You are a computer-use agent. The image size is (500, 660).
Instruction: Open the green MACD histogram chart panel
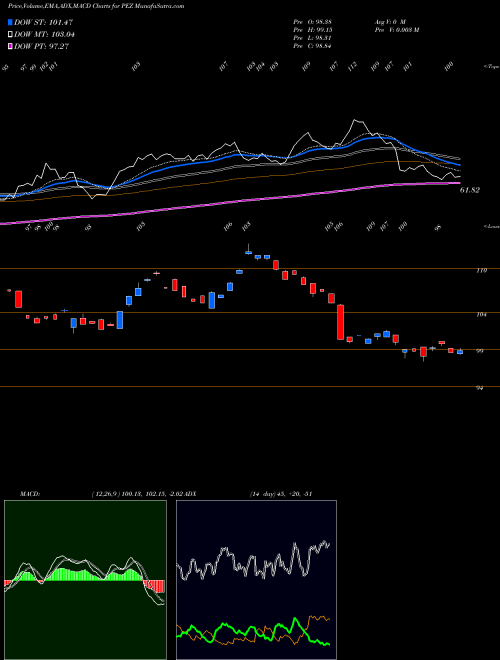tap(85, 580)
